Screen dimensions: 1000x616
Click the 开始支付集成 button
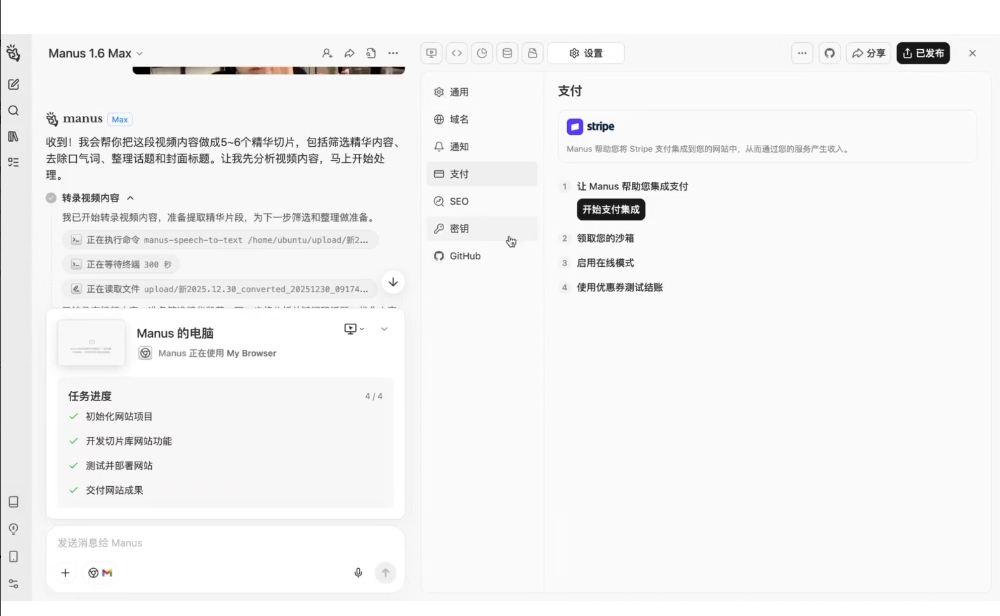tap(612, 209)
